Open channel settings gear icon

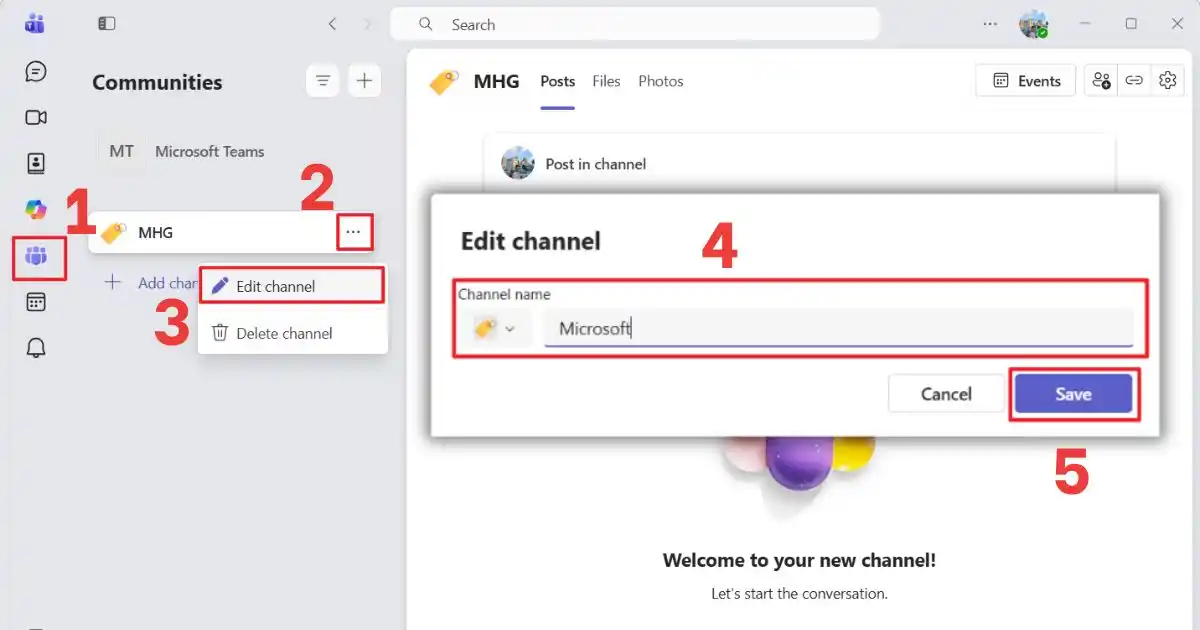(x=1167, y=81)
